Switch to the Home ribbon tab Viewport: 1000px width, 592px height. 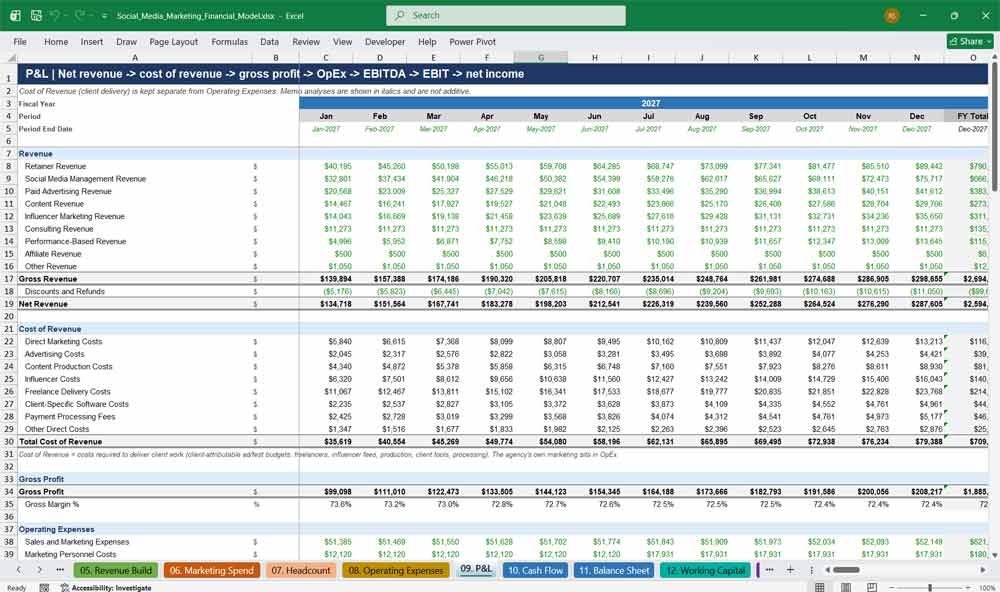56,41
